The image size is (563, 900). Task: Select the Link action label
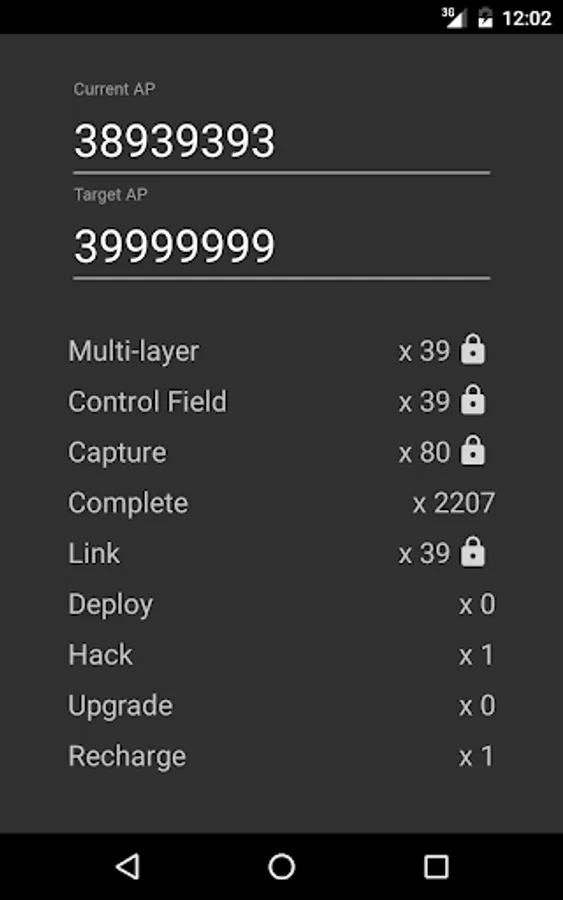point(94,553)
